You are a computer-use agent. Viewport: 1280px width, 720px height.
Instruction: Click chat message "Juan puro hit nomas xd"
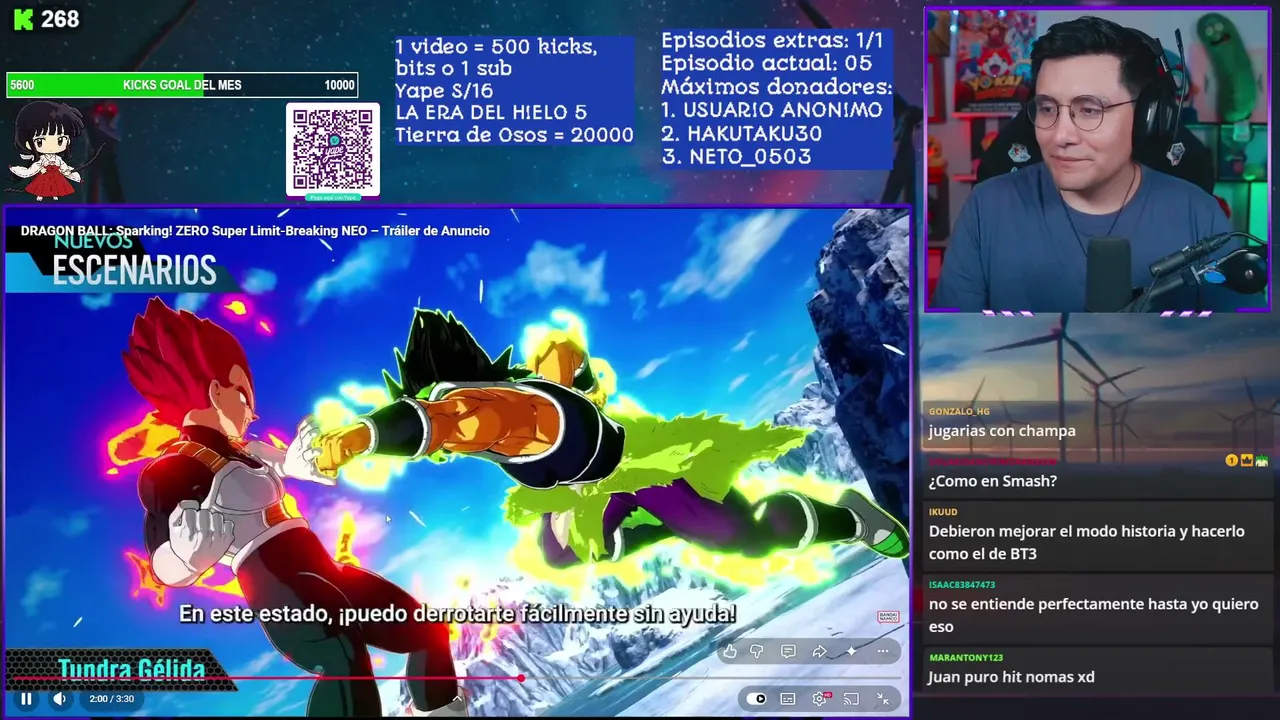click(1011, 677)
